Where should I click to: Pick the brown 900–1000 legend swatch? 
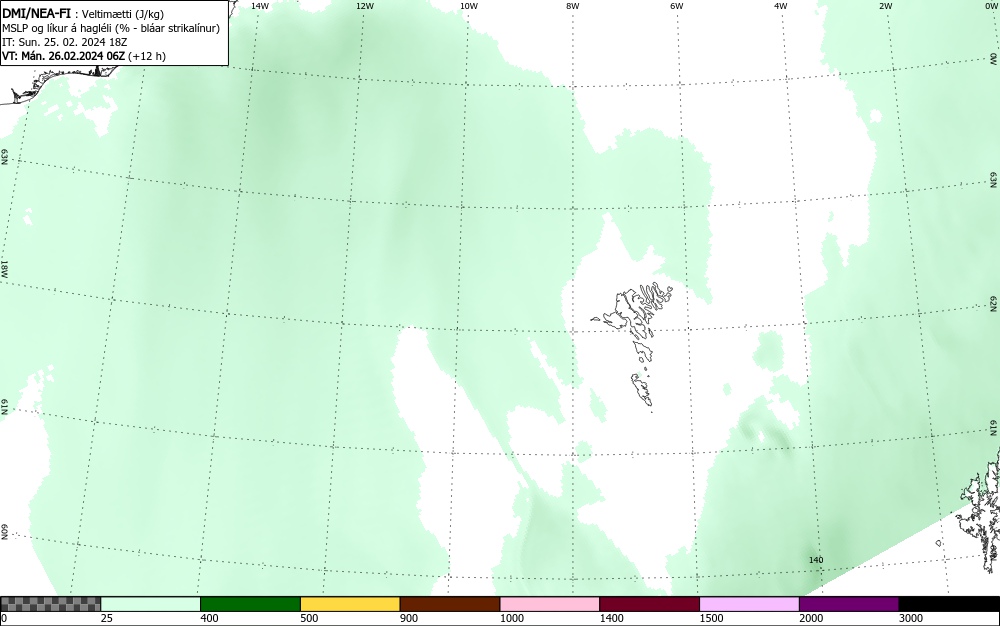pyautogui.click(x=450, y=604)
